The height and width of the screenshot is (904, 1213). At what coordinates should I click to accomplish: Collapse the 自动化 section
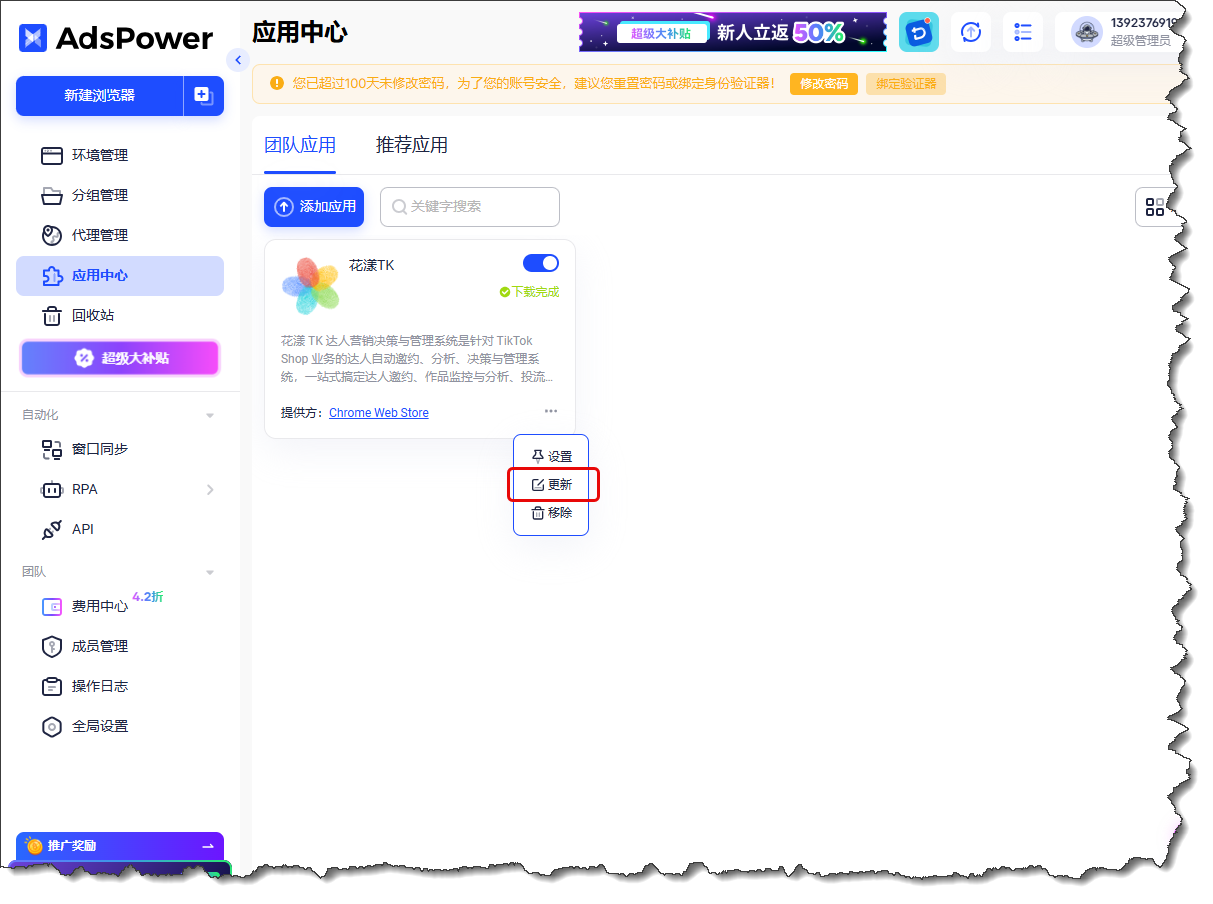tap(210, 415)
